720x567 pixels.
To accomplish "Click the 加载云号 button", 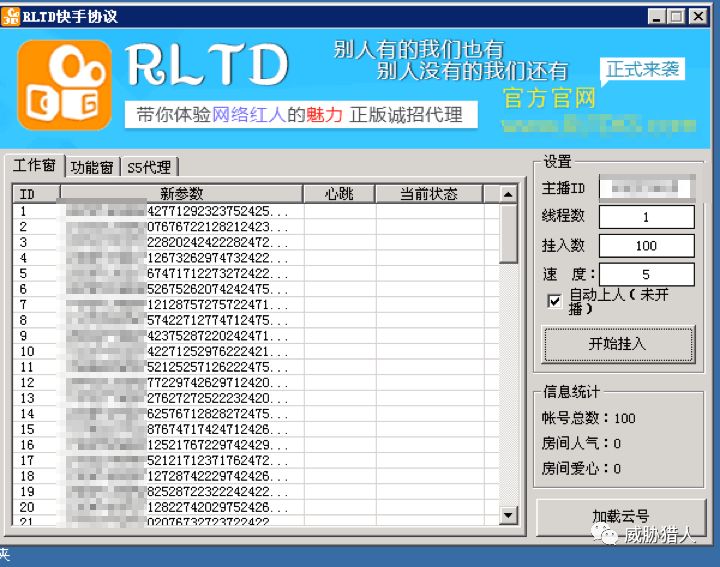I will tap(620, 517).
